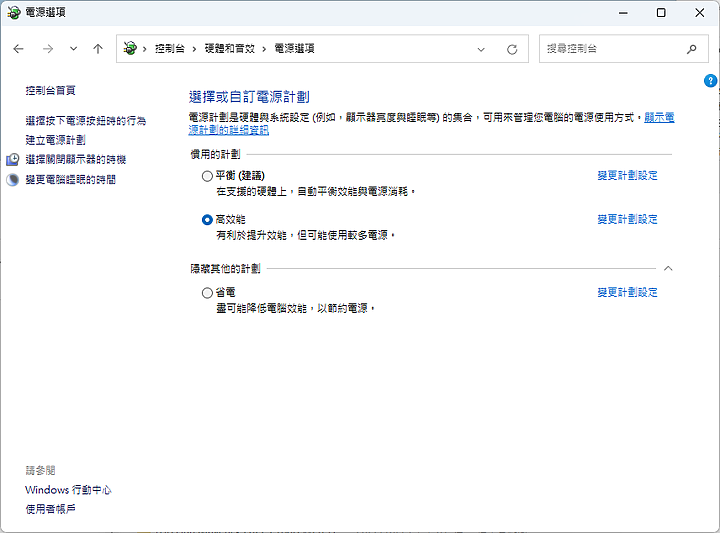This screenshot has width=720, height=533.
Task: Select the 省電 power plan radio
Action: pyautogui.click(x=207, y=292)
